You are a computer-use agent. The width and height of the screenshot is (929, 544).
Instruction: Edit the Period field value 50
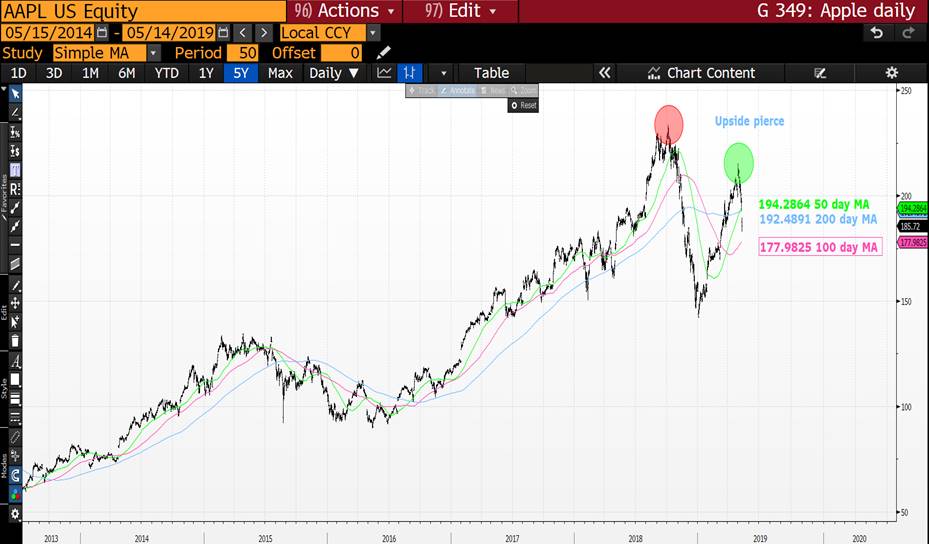(x=242, y=53)
